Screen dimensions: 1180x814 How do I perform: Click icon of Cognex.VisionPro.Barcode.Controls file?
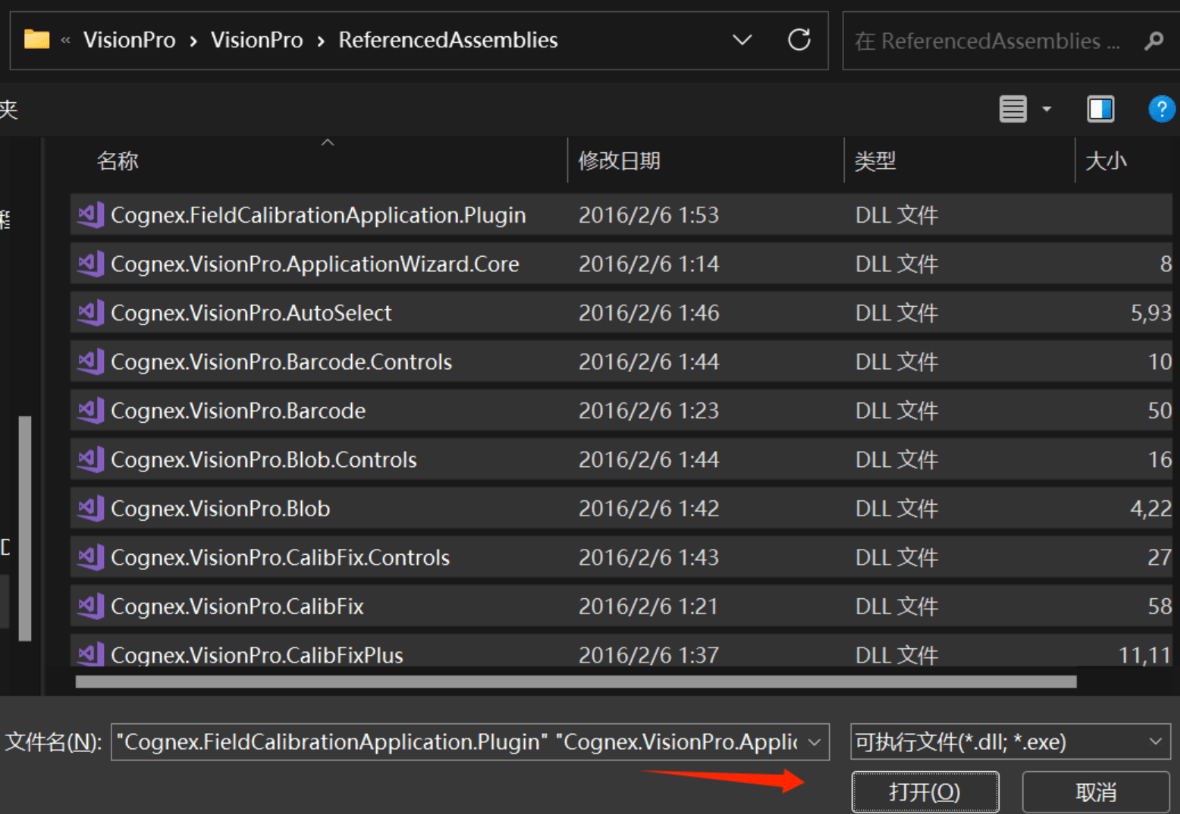coord(90,362)
